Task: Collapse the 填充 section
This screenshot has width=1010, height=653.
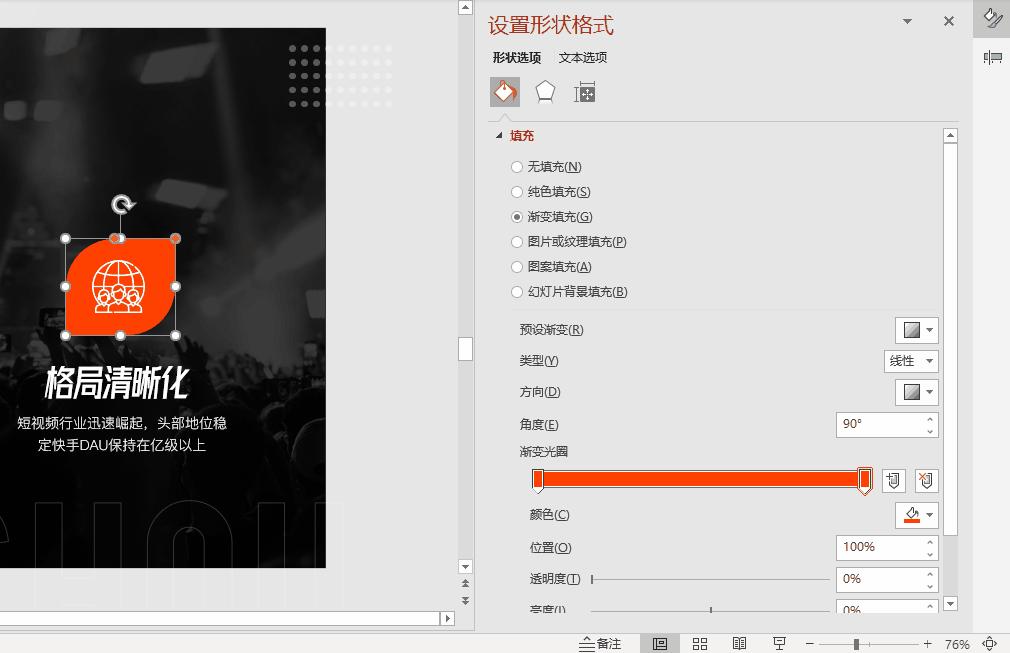Action: (x=500, y=135)
